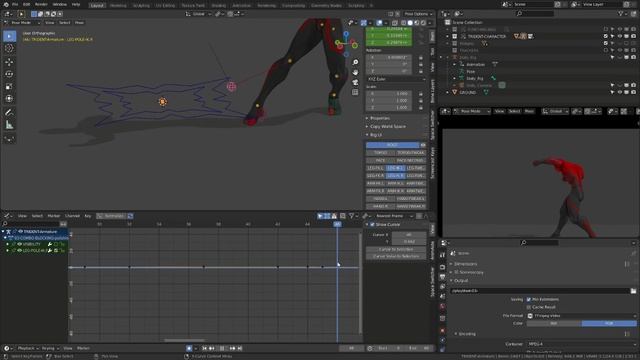640x360 pixels.
Task: Open the File Format FFmpeg Video dropdown
Action: pyautogui.click(x=582, y=316)
